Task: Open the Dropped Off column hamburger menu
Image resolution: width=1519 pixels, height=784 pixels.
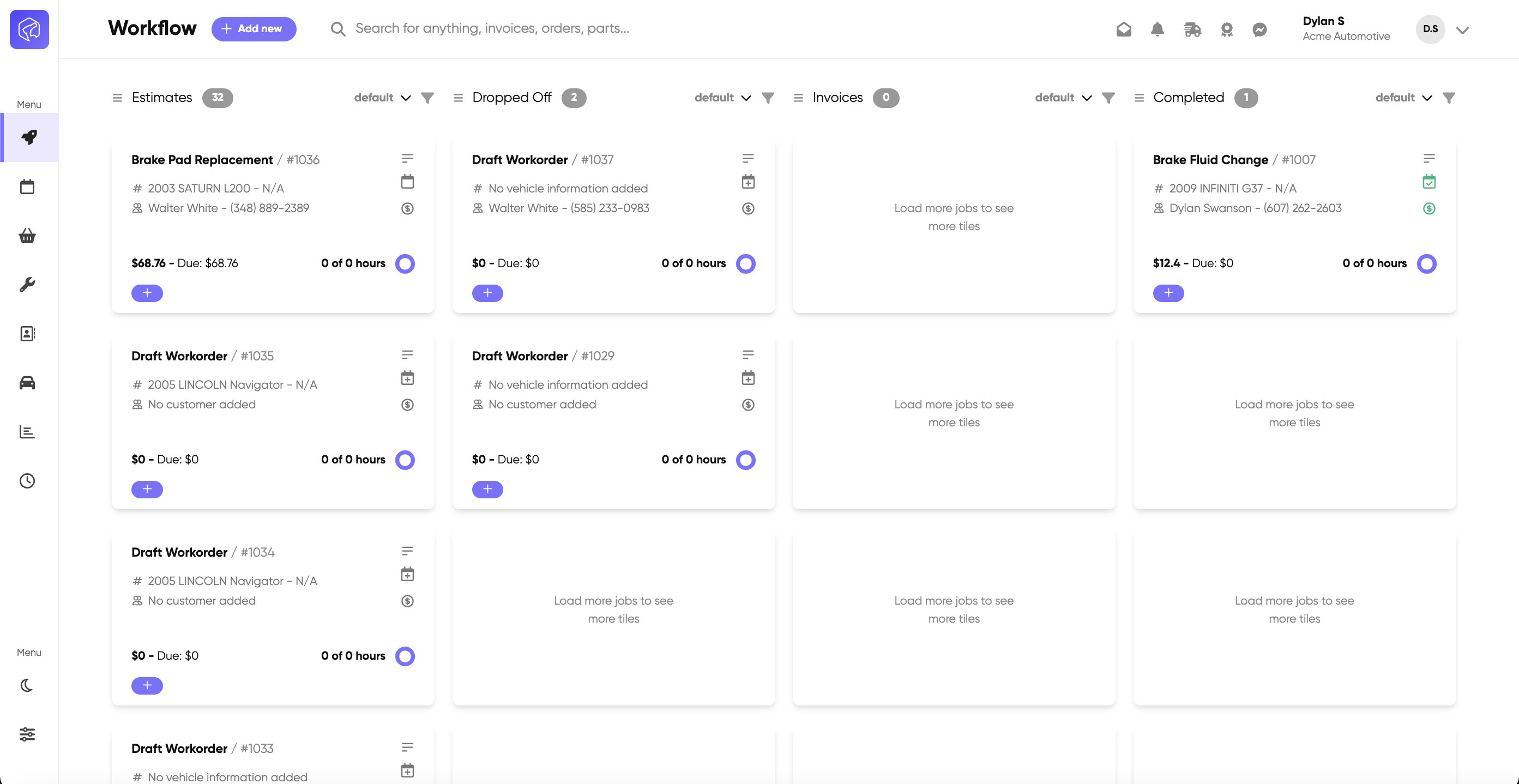Action: (458, 98)
